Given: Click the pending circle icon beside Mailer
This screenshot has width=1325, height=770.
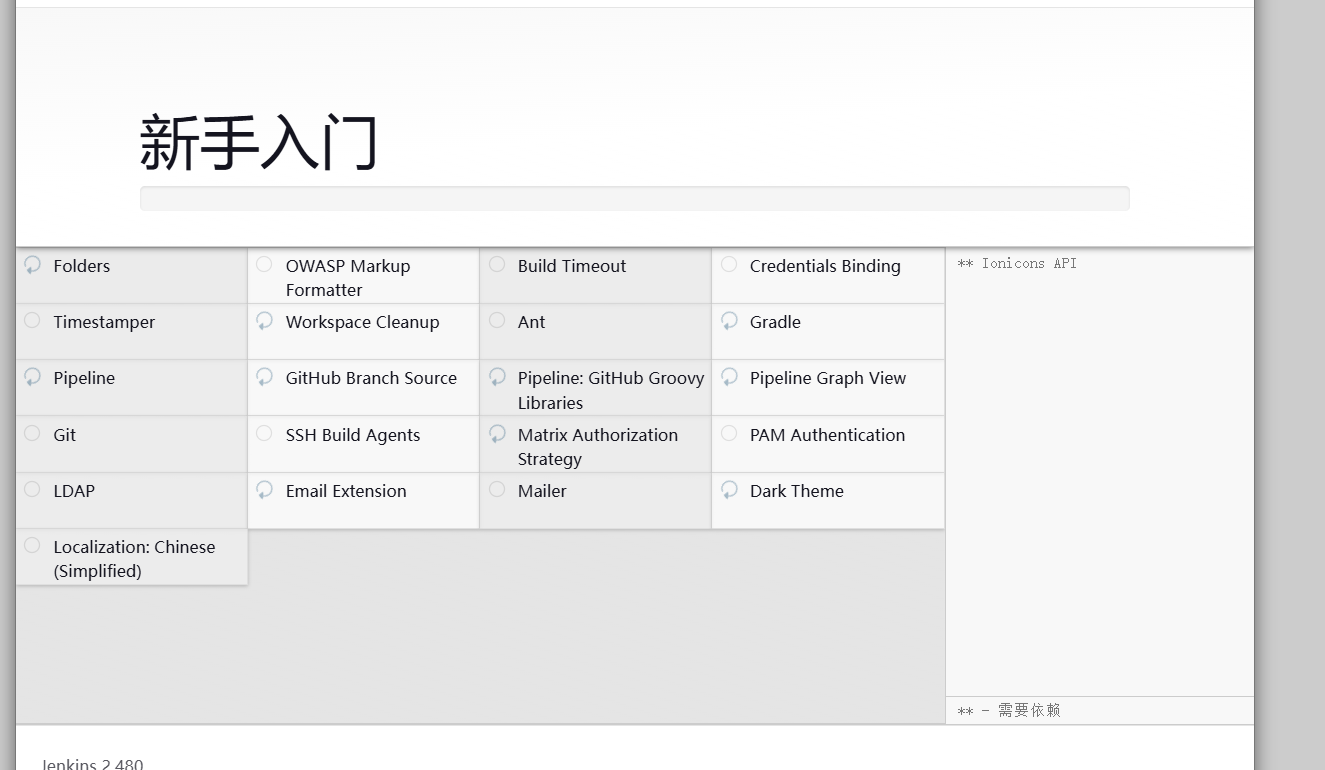Looking at the screenshot, I should coord(497,489).
